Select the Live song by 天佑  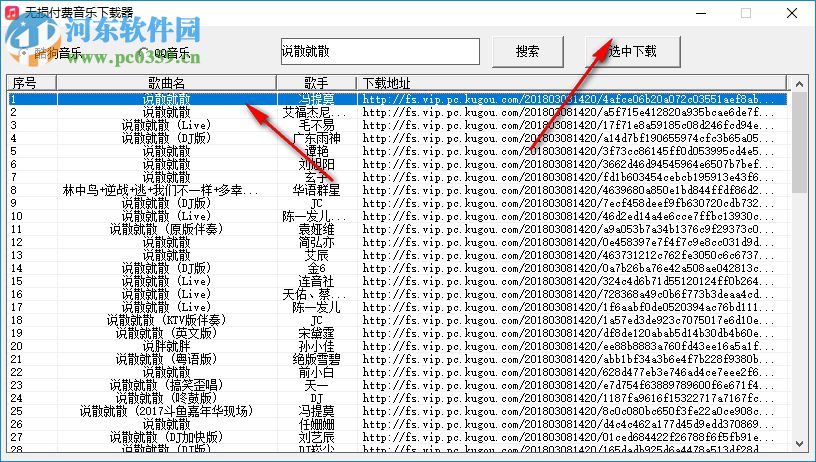(x=397, y=294)
